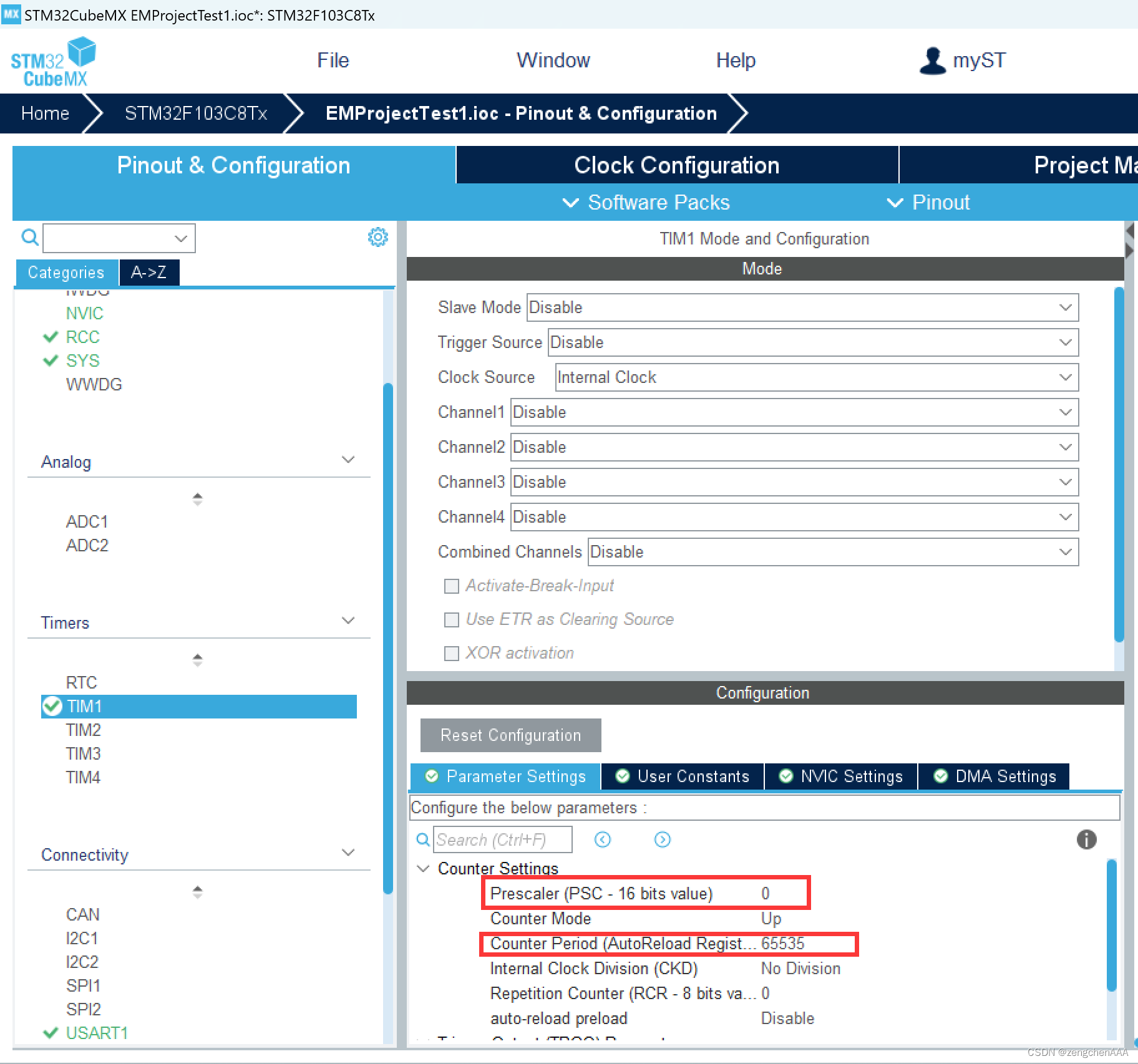Open the User Constants tab
This screenshot has height=1064, width=1138.
[x=683, y=776]
